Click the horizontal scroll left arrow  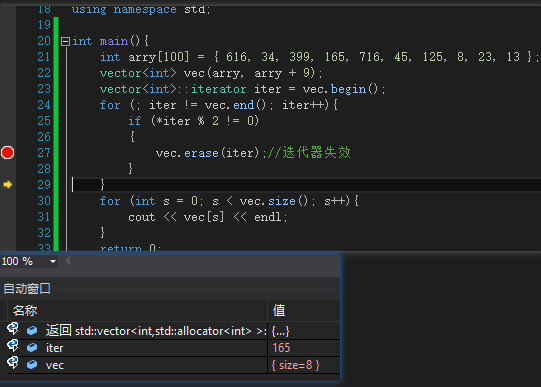[x=68, y=261]
